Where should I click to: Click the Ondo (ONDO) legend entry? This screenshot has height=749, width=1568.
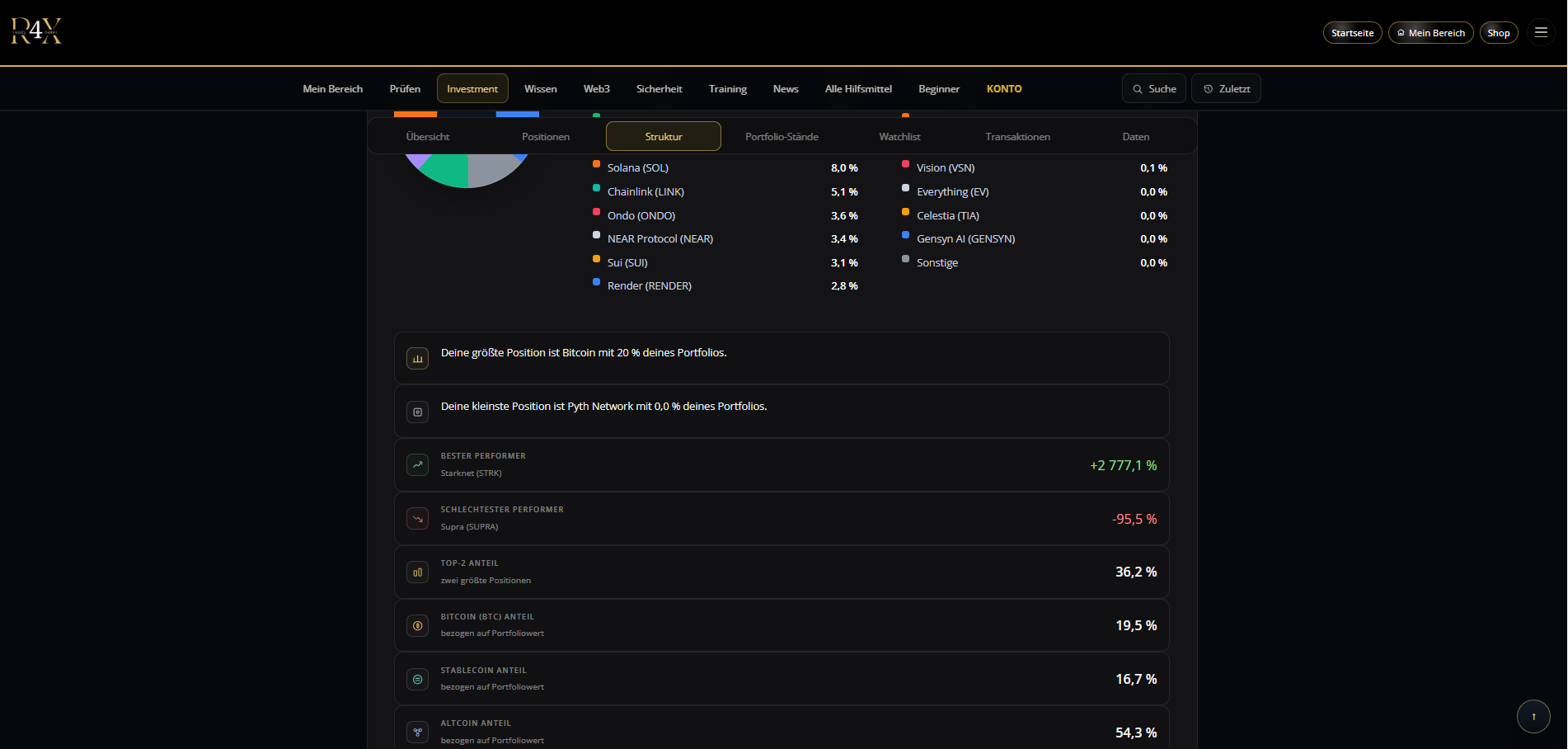click(641, 215)
